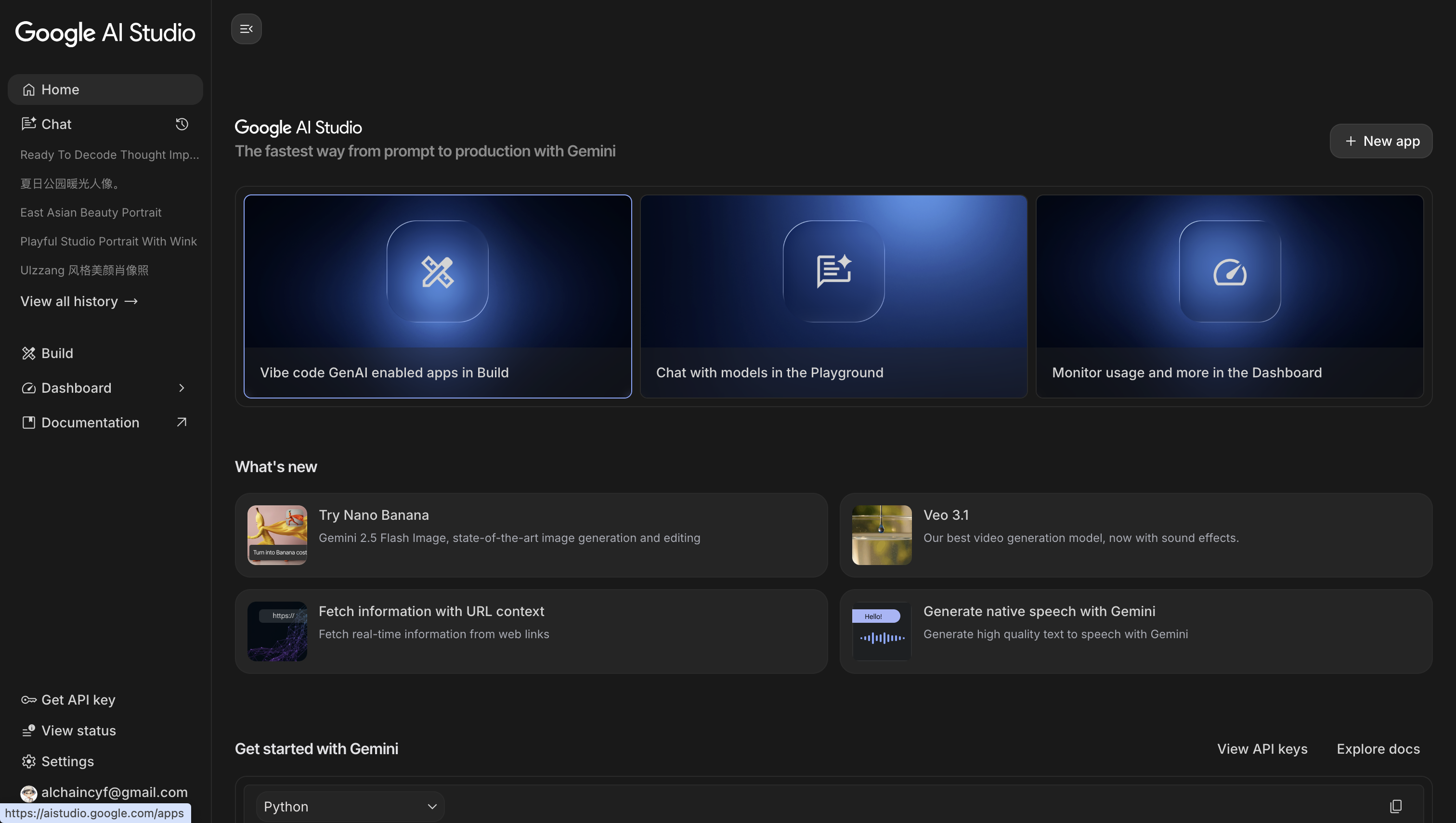The height and width of the screenshot is (823, 1456).
Task: Expand the Dashboard submenu chevron
Action: pyautogui.click(x=182, y=388)
